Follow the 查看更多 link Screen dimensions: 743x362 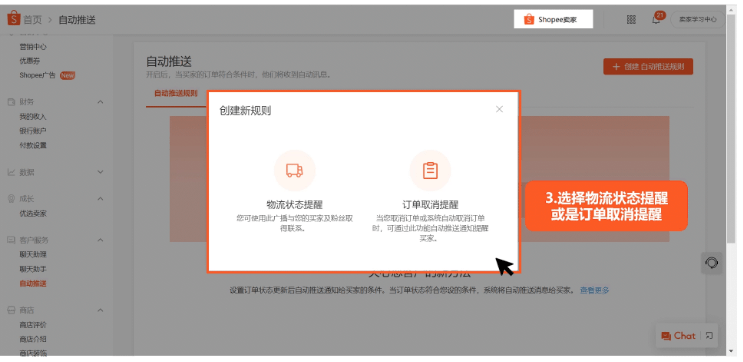[x=595, y=290]
